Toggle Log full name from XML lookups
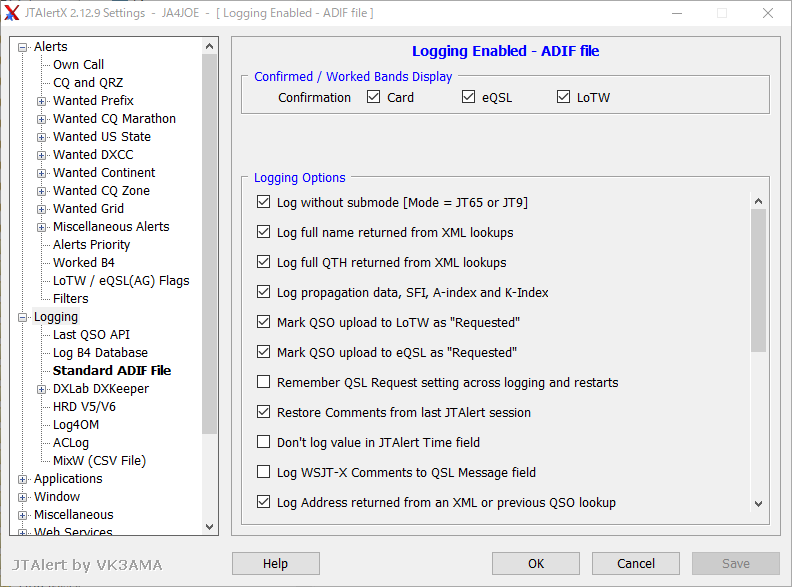Image resolution: width=792 pixels, height=587 pixels. (x=263, y=232)
